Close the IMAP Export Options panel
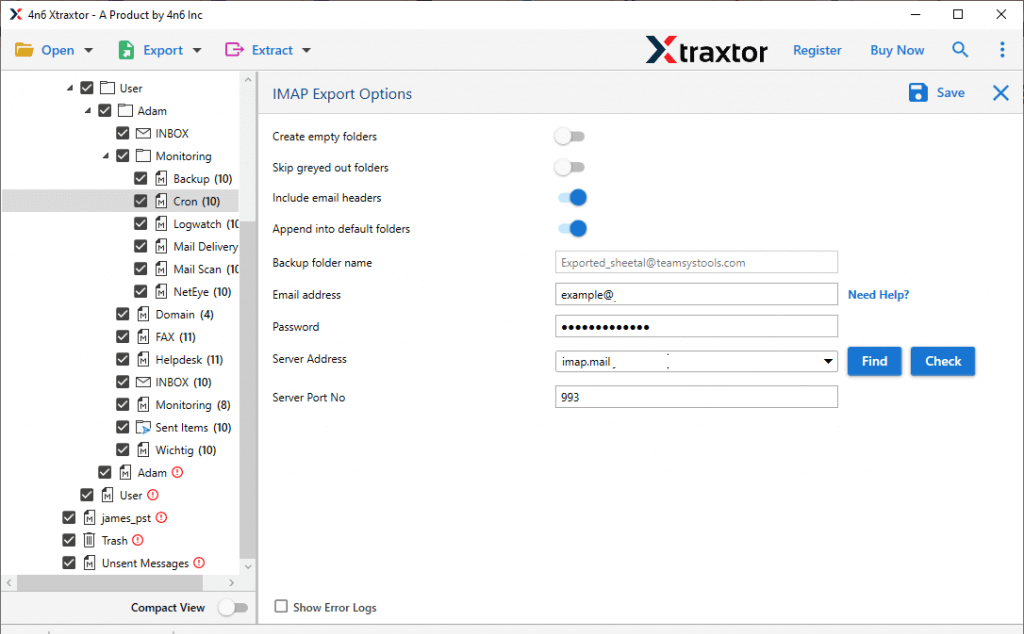The image size is (1024, 634). 1000,93
